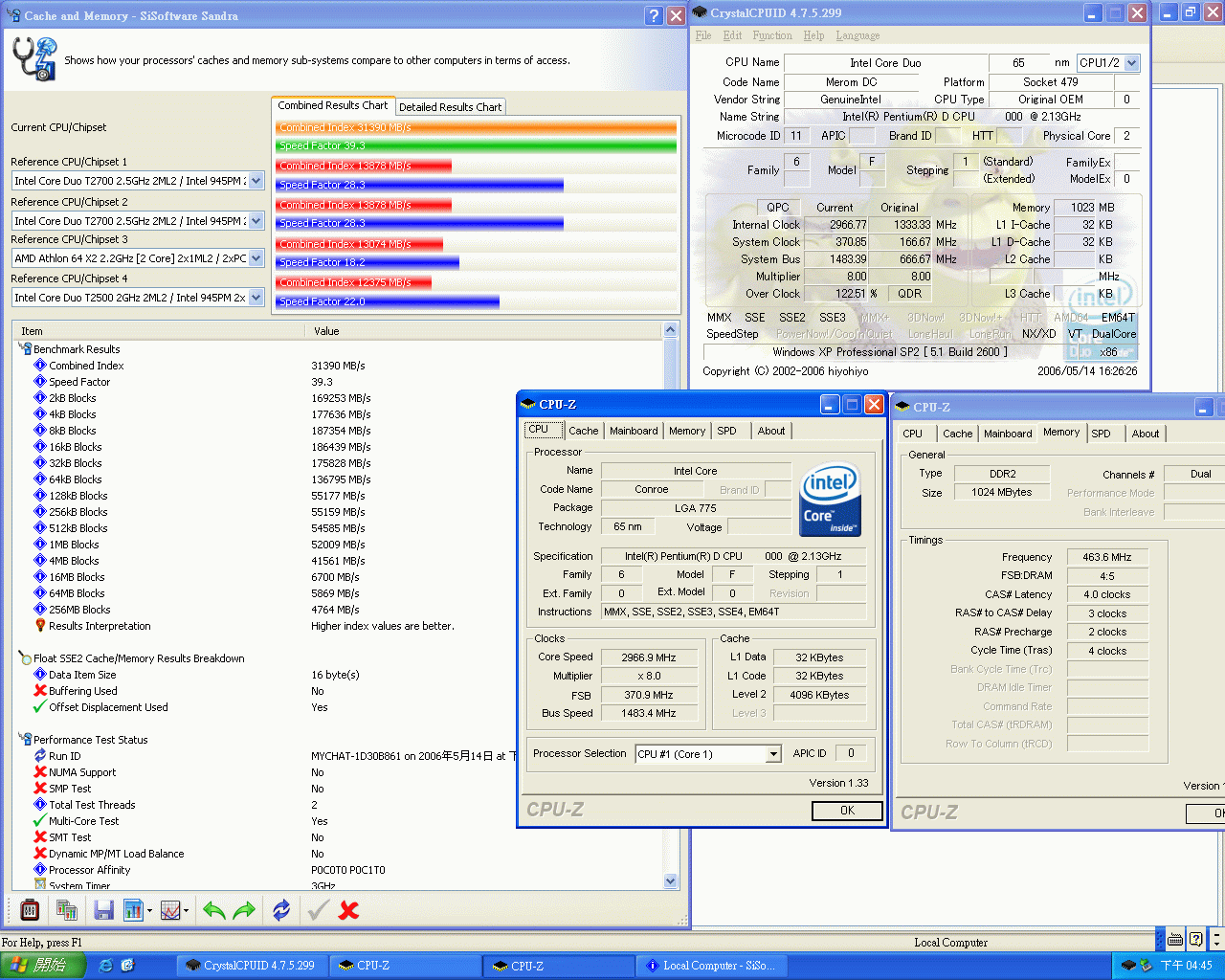Viewport: 1225px width, 980px height.
Task: Click the Item column header in Sandra's results list
Action: (159, 331)
